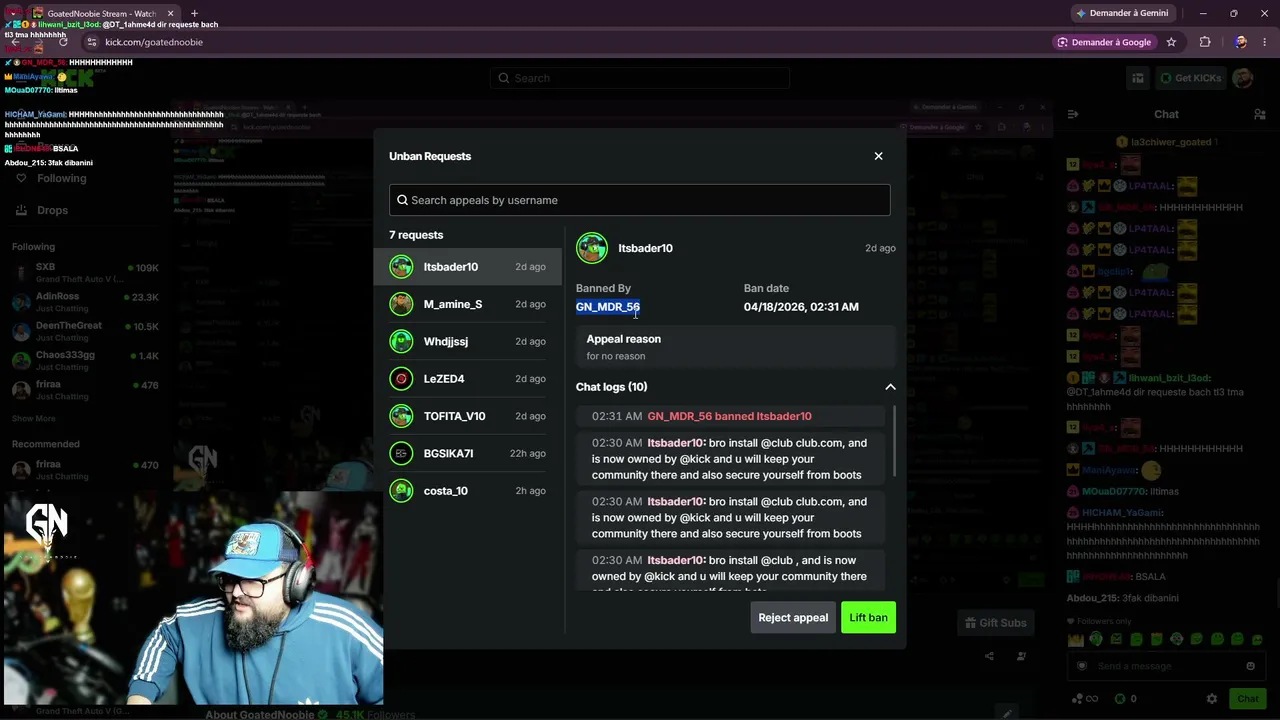This screenshot has height=720, width=1280.
Task: Click the Demander à Google lens button
Action: pos(1105,42)
